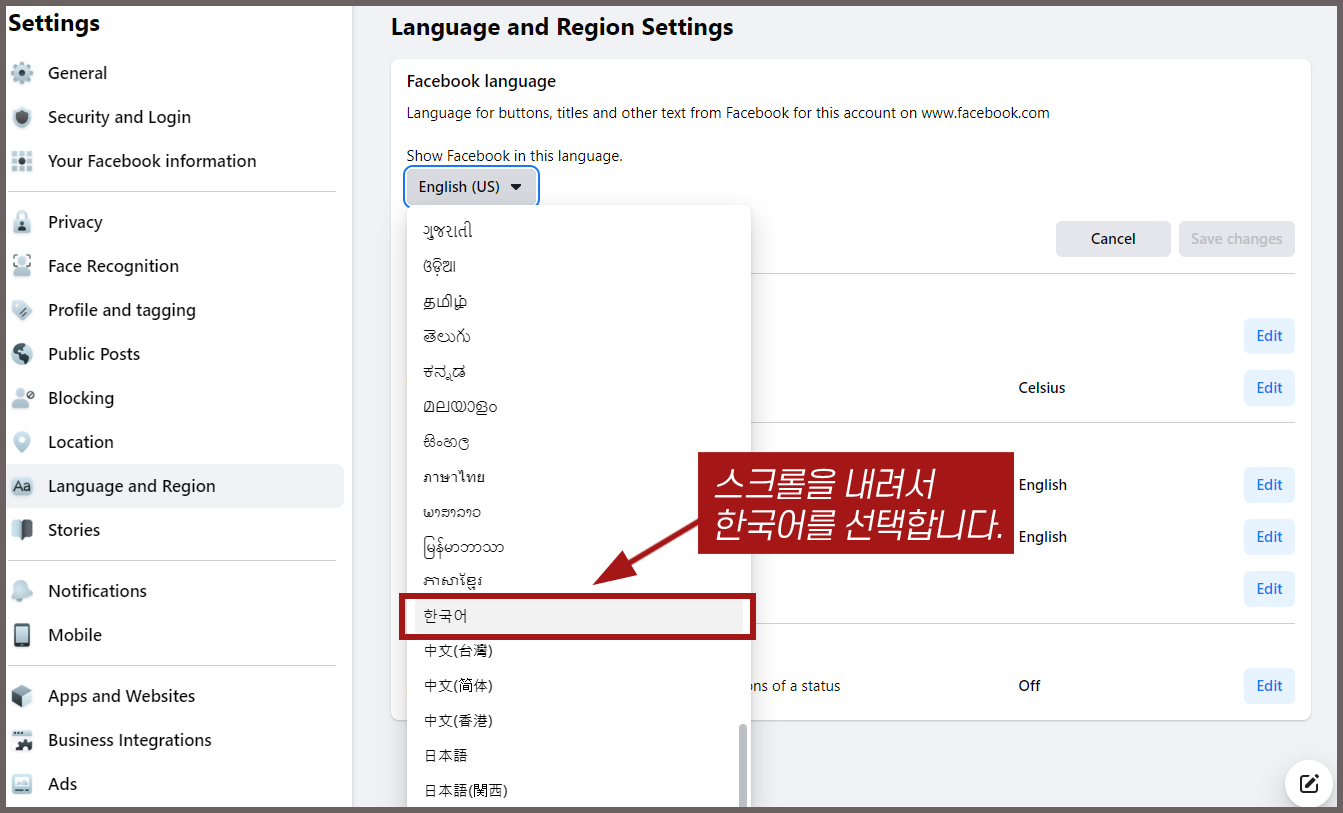Select 日本語(関西) from the language list
This screenshot has height=813, width=1343.
click(x=576, y=791)
